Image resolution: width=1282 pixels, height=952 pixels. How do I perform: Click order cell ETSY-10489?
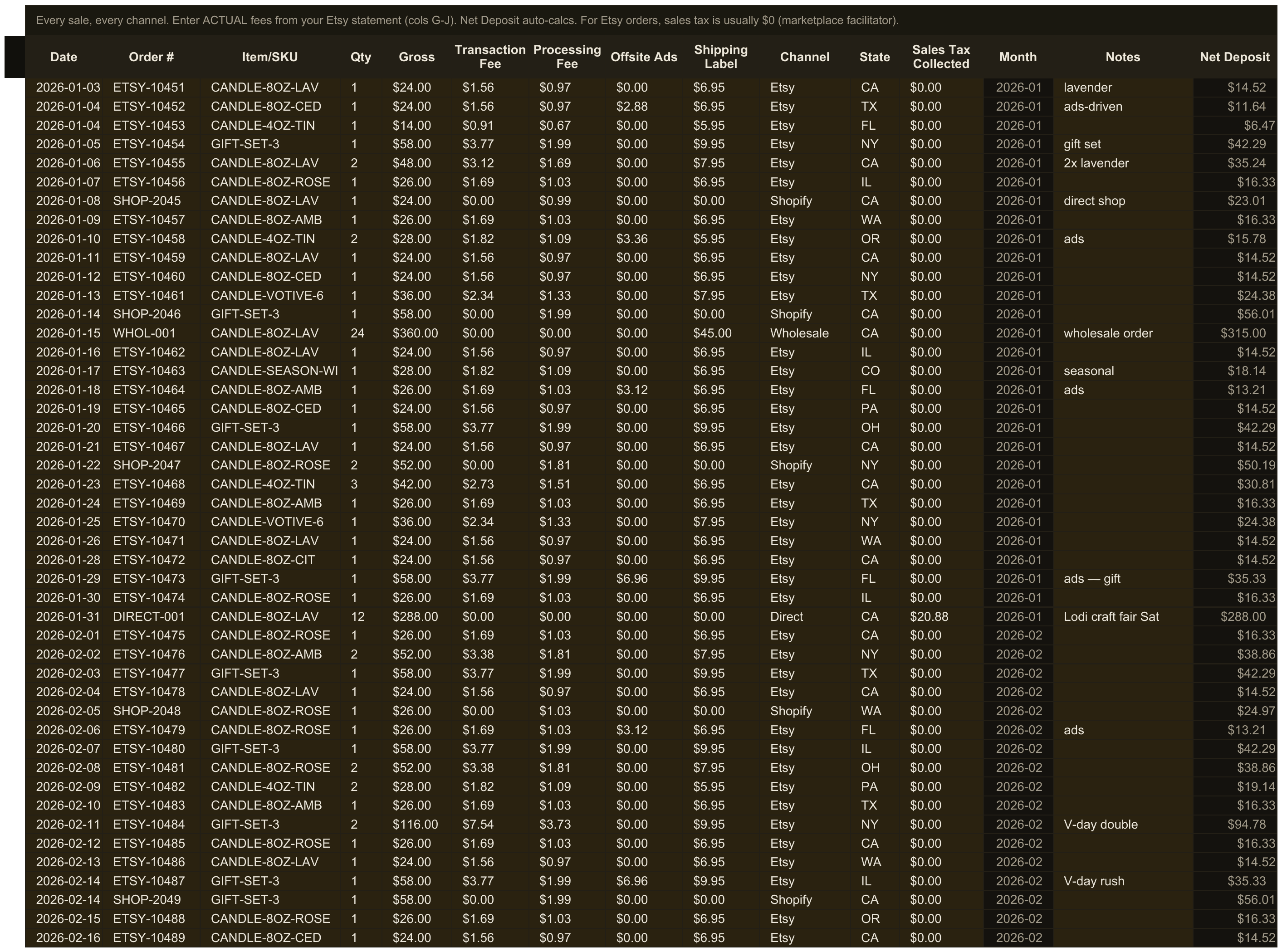(x=151, y=937)
